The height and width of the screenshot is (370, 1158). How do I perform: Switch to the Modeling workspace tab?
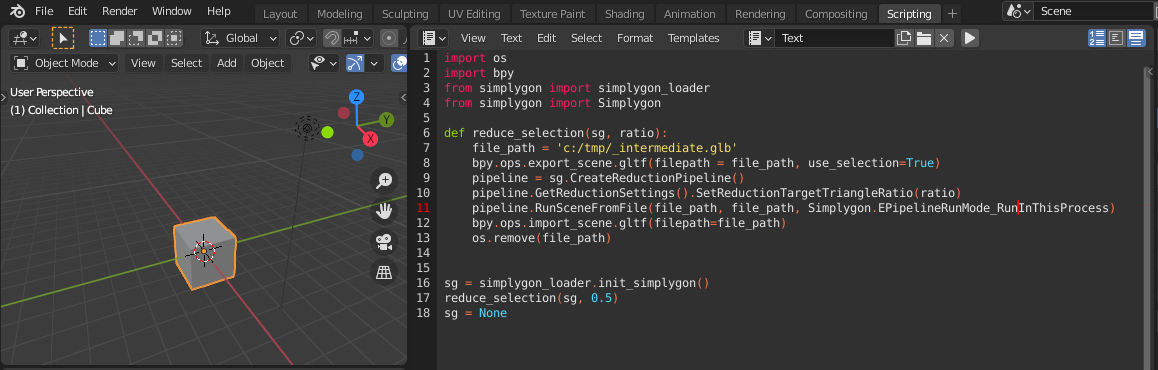point(340,14)
